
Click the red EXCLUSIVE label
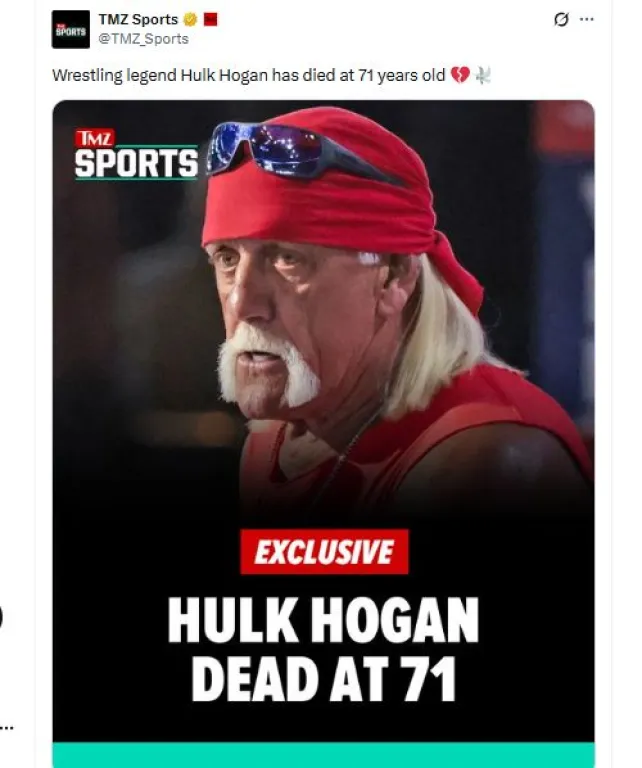324,552
